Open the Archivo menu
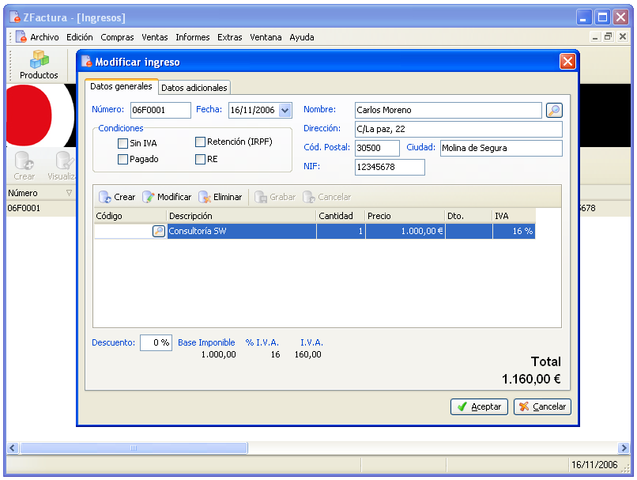This screenshot has width=637, height=480. [x=44, y=37]
